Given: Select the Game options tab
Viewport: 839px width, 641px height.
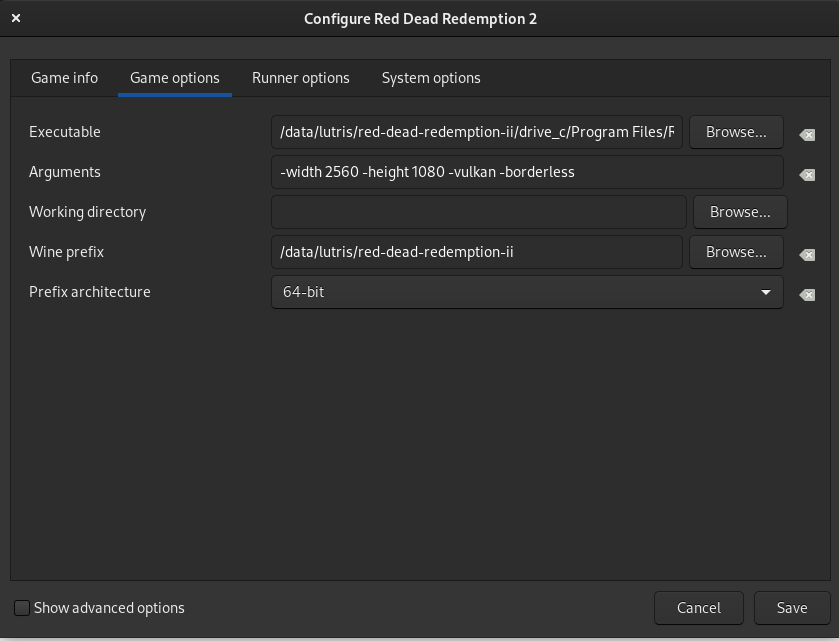Looking at the screenshot, I should pyautogui.click(x=174, y=78).
